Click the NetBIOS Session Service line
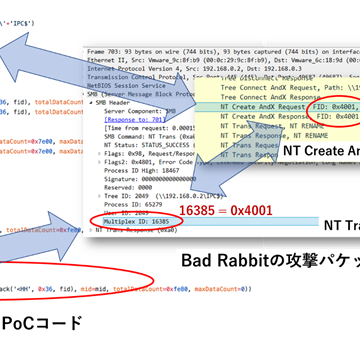 click(126, 86)
